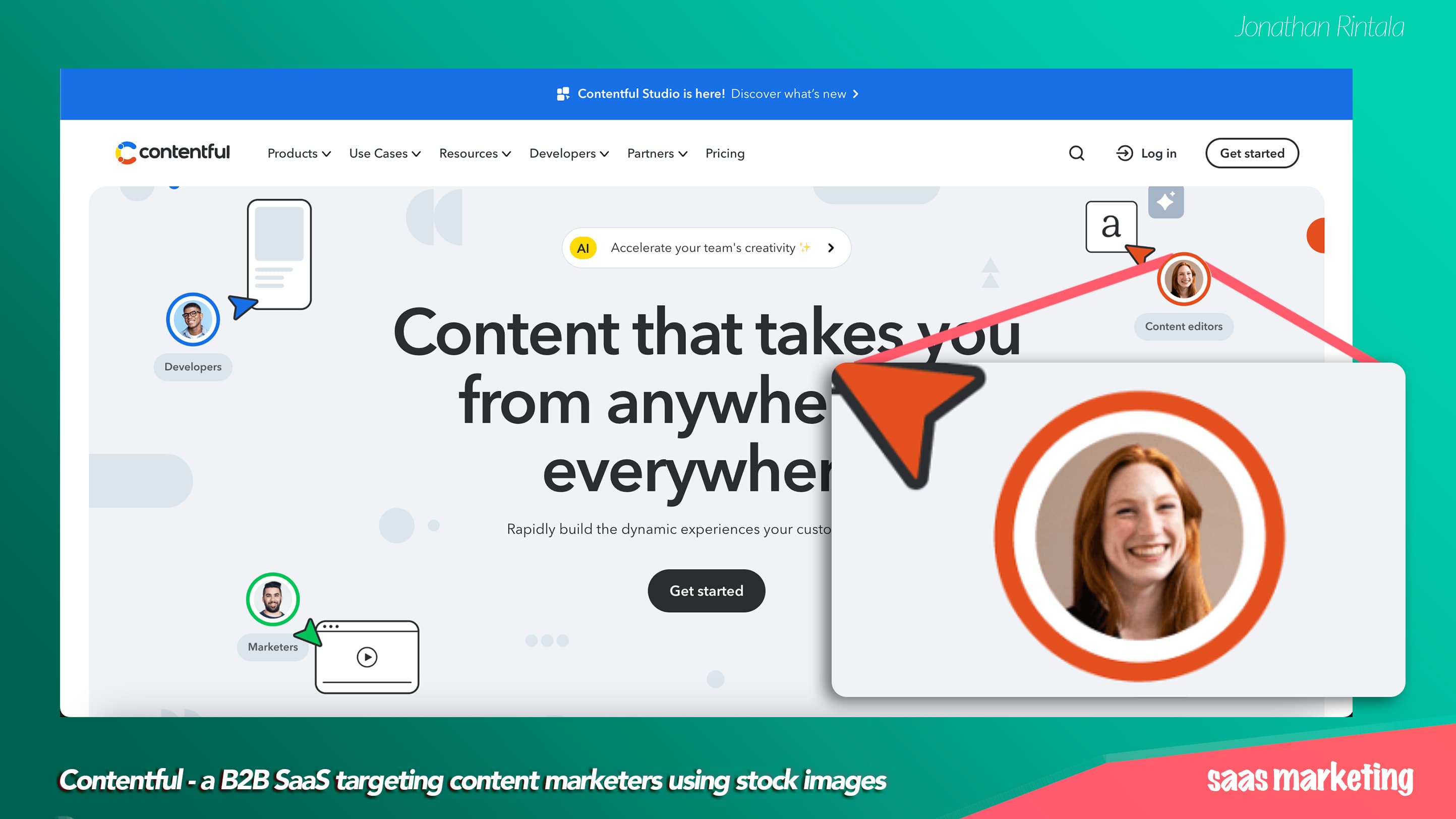The height and width of the screenshot is (819, 1456).
Task: Open the Developers nav menu
Action: (568, 153)
